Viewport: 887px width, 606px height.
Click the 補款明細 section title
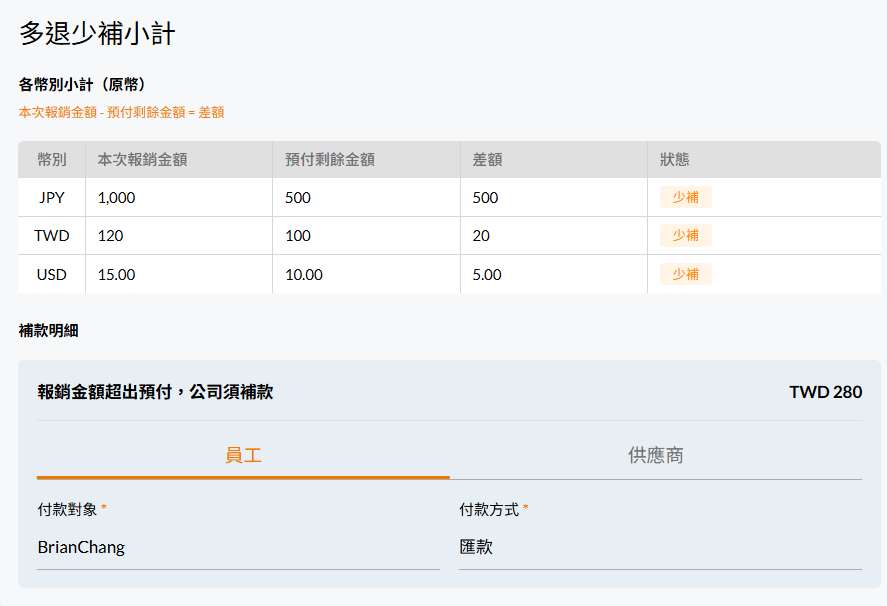coord(49,330)
